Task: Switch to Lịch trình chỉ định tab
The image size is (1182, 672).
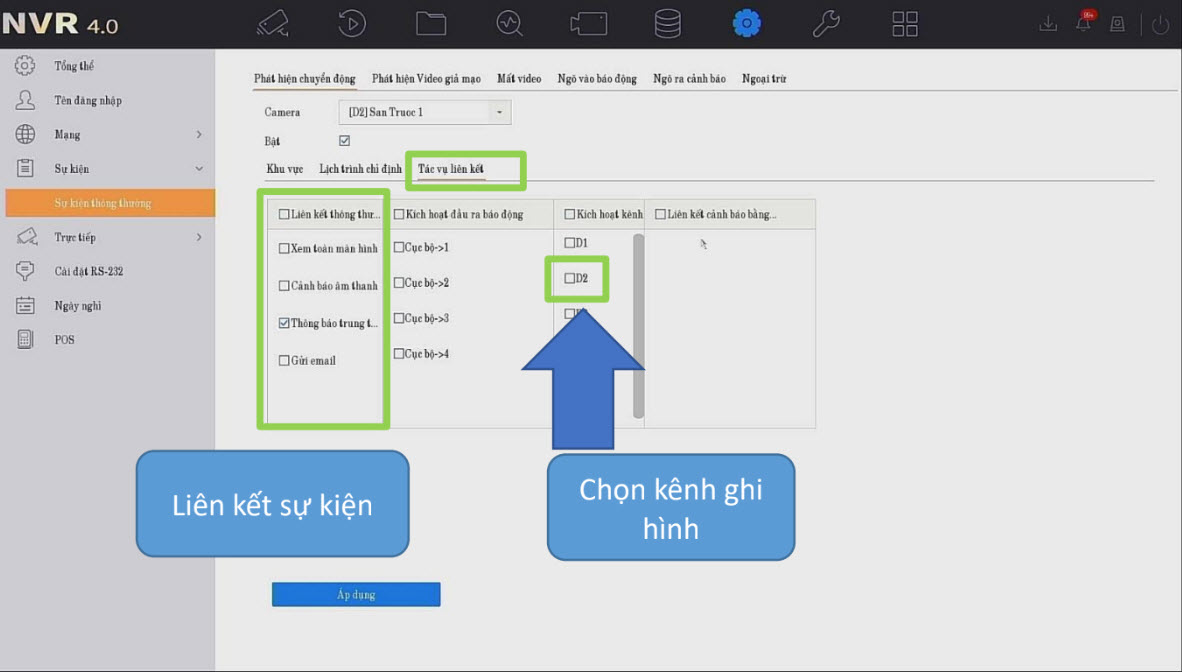Action: coord(360,169)
